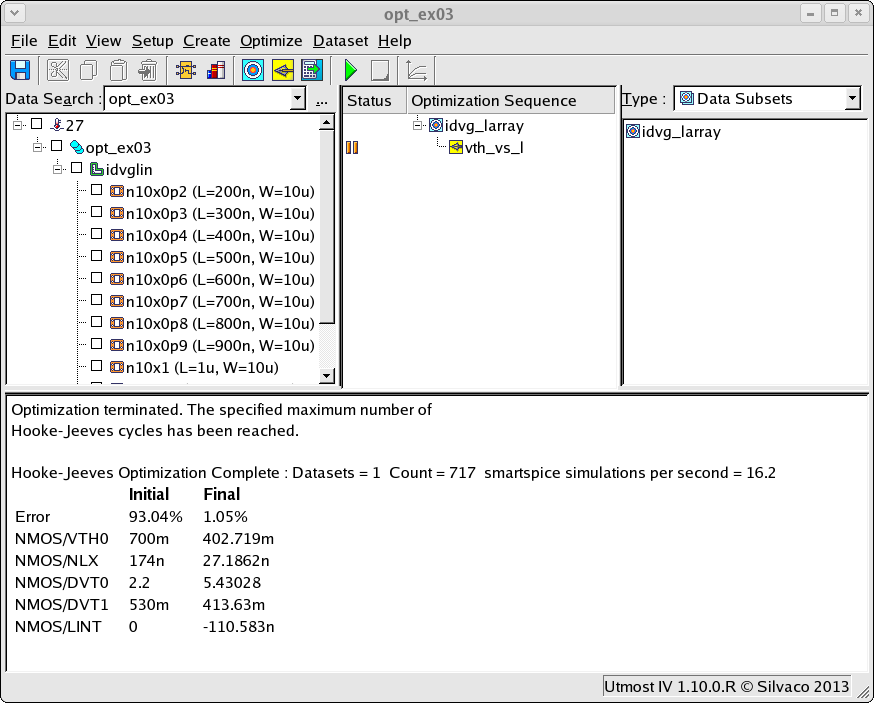Open the Dataset menu
The image size is (874, 703).
pyautogui.click(x=341, y=41)
